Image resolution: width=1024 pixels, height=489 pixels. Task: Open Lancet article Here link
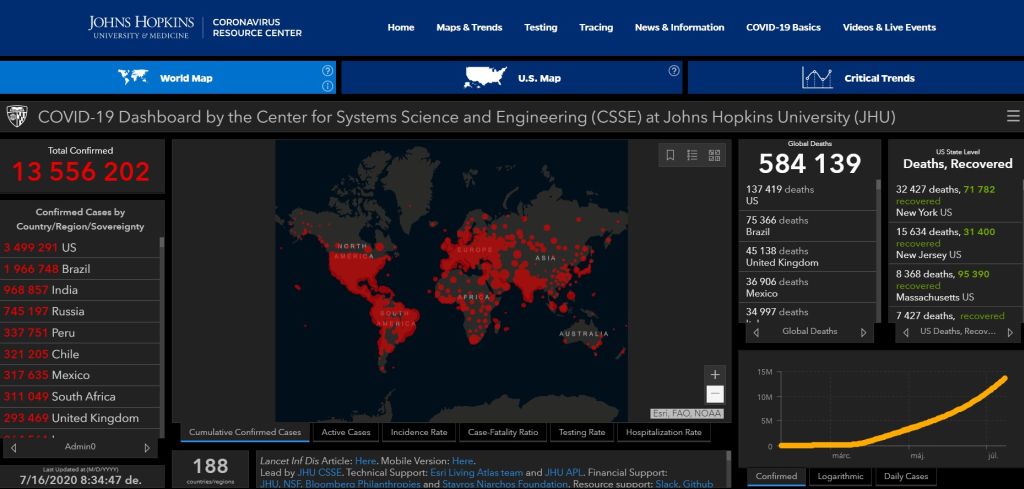pos(366,462)
